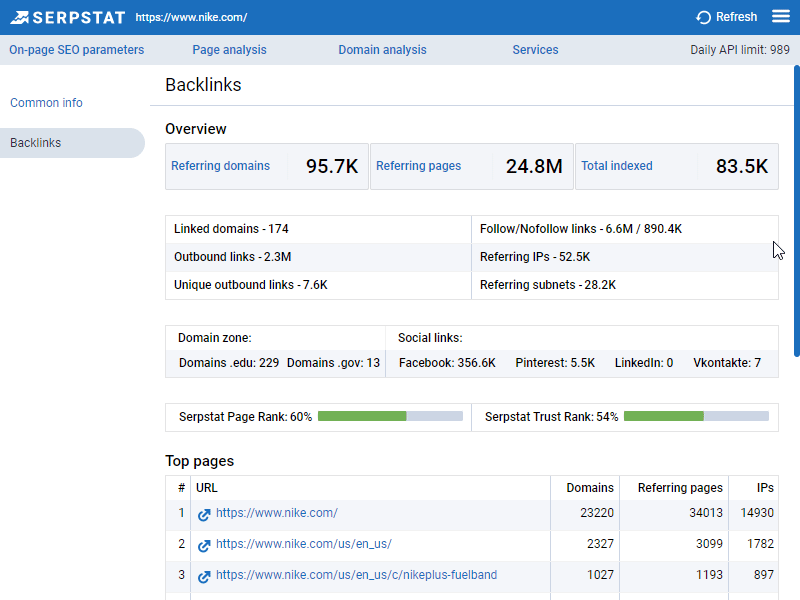Switch to Services tab
The image size is (800, 600).
tap(535, 50)
